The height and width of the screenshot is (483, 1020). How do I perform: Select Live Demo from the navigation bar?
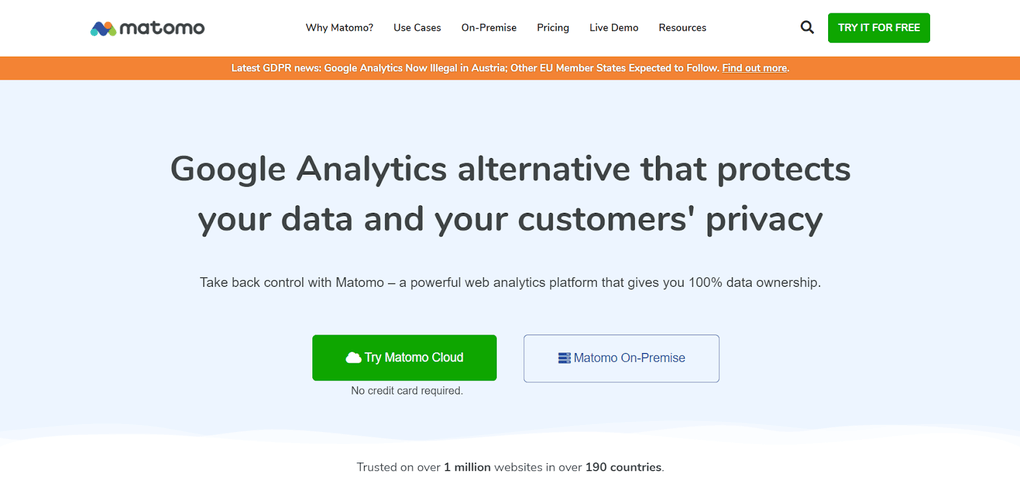[x=614, y=28]
